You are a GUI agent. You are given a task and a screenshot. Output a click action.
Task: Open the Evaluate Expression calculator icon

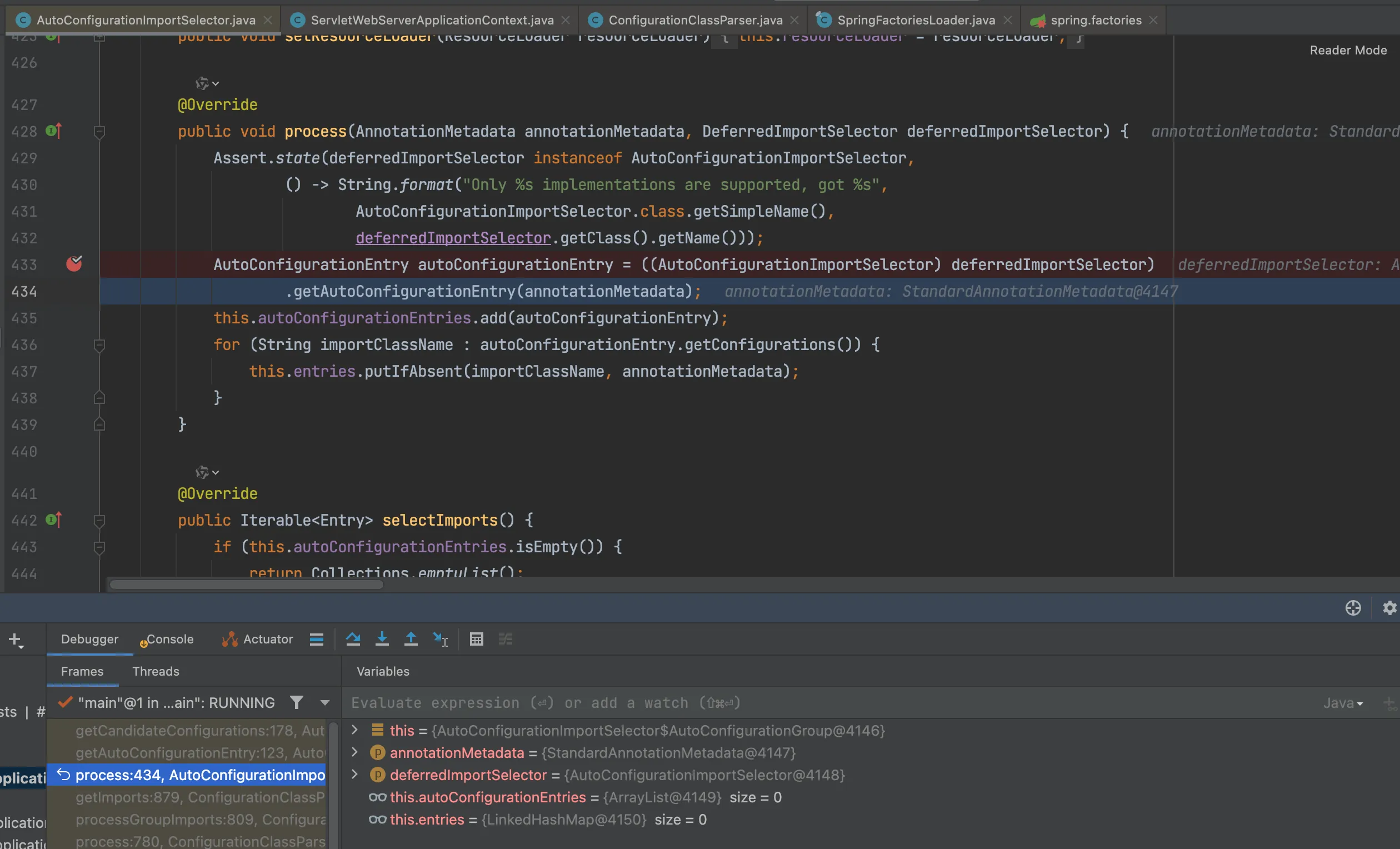476,639
